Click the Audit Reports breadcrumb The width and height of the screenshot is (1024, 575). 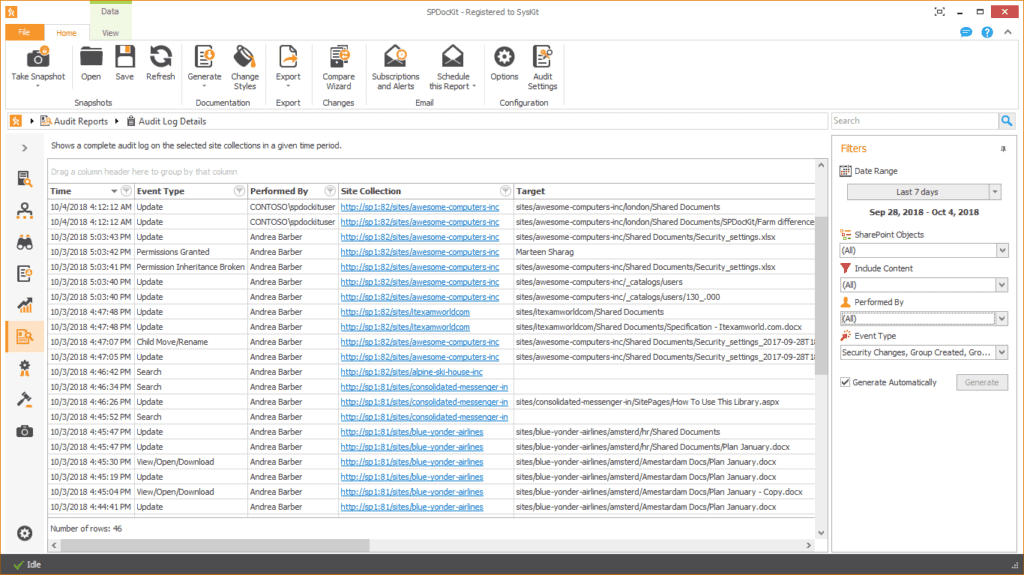click(x=74, y=121)
